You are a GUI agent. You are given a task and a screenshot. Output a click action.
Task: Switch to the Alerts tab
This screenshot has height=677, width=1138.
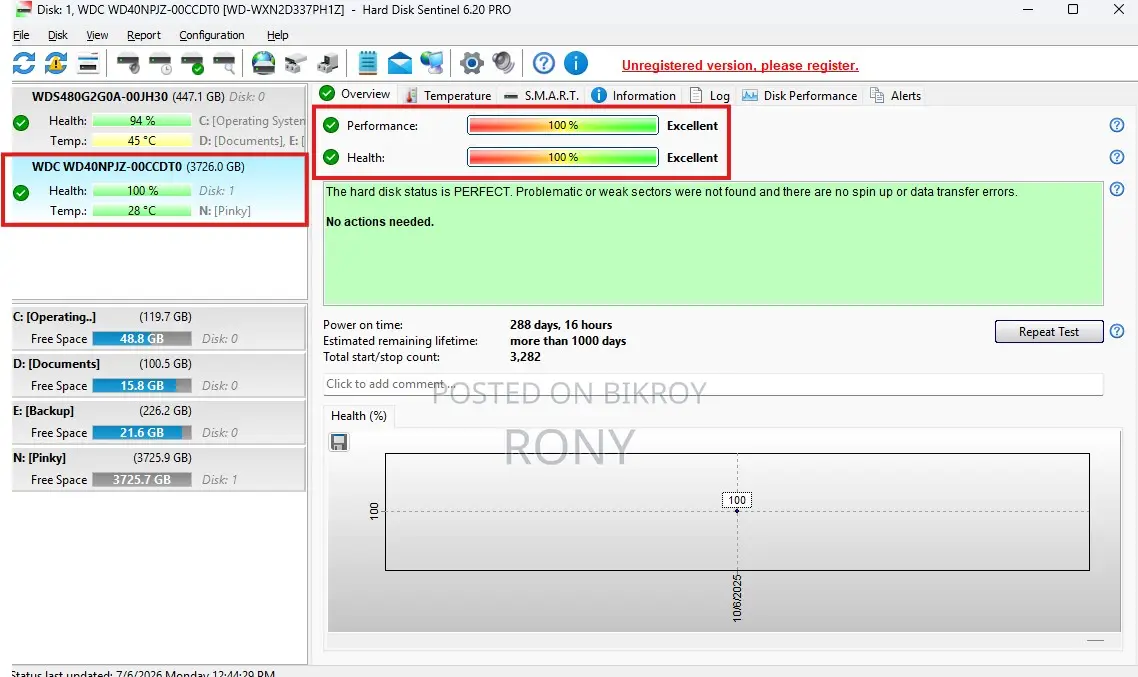(896, 95)
